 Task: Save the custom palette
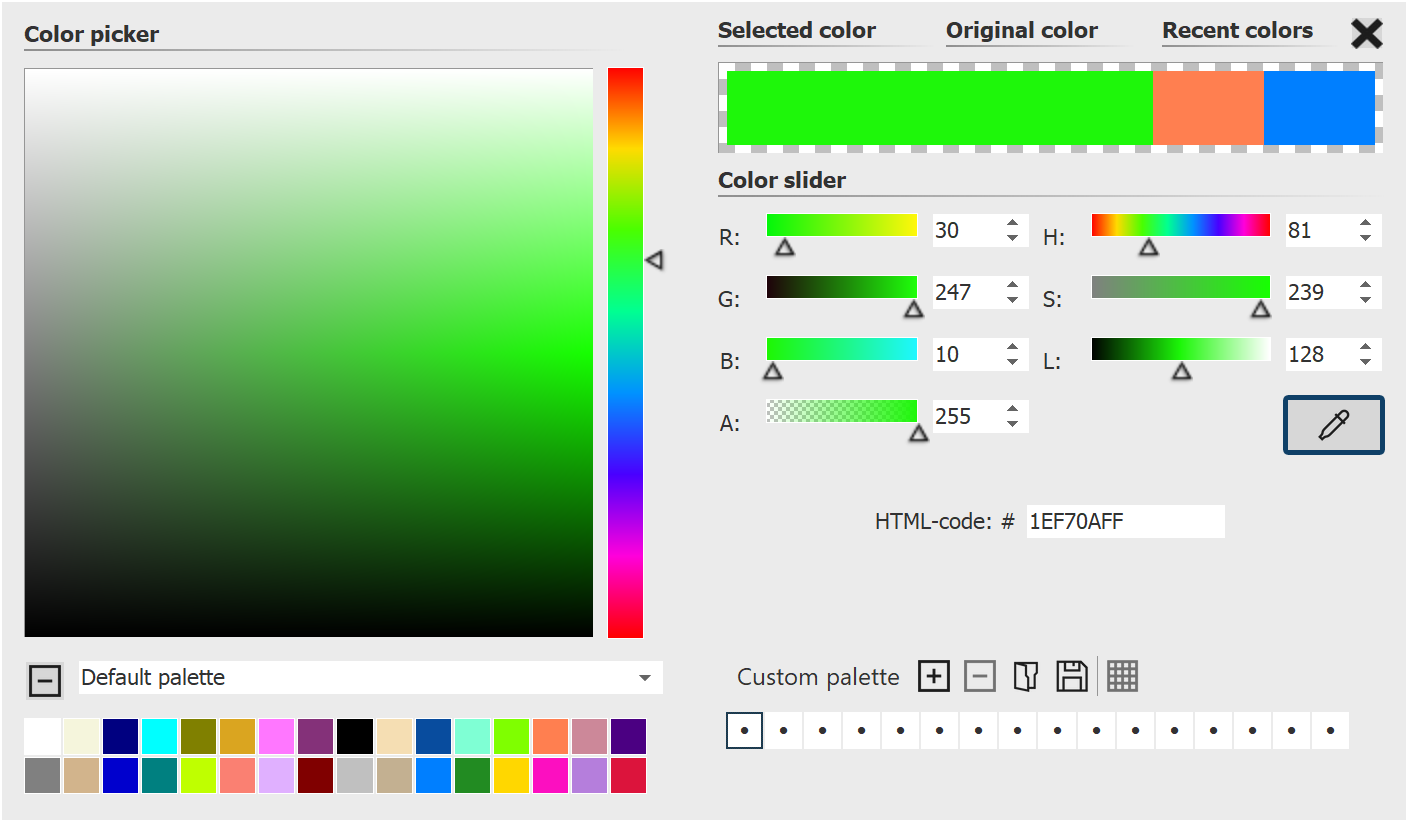click(x=1070, y=676)
